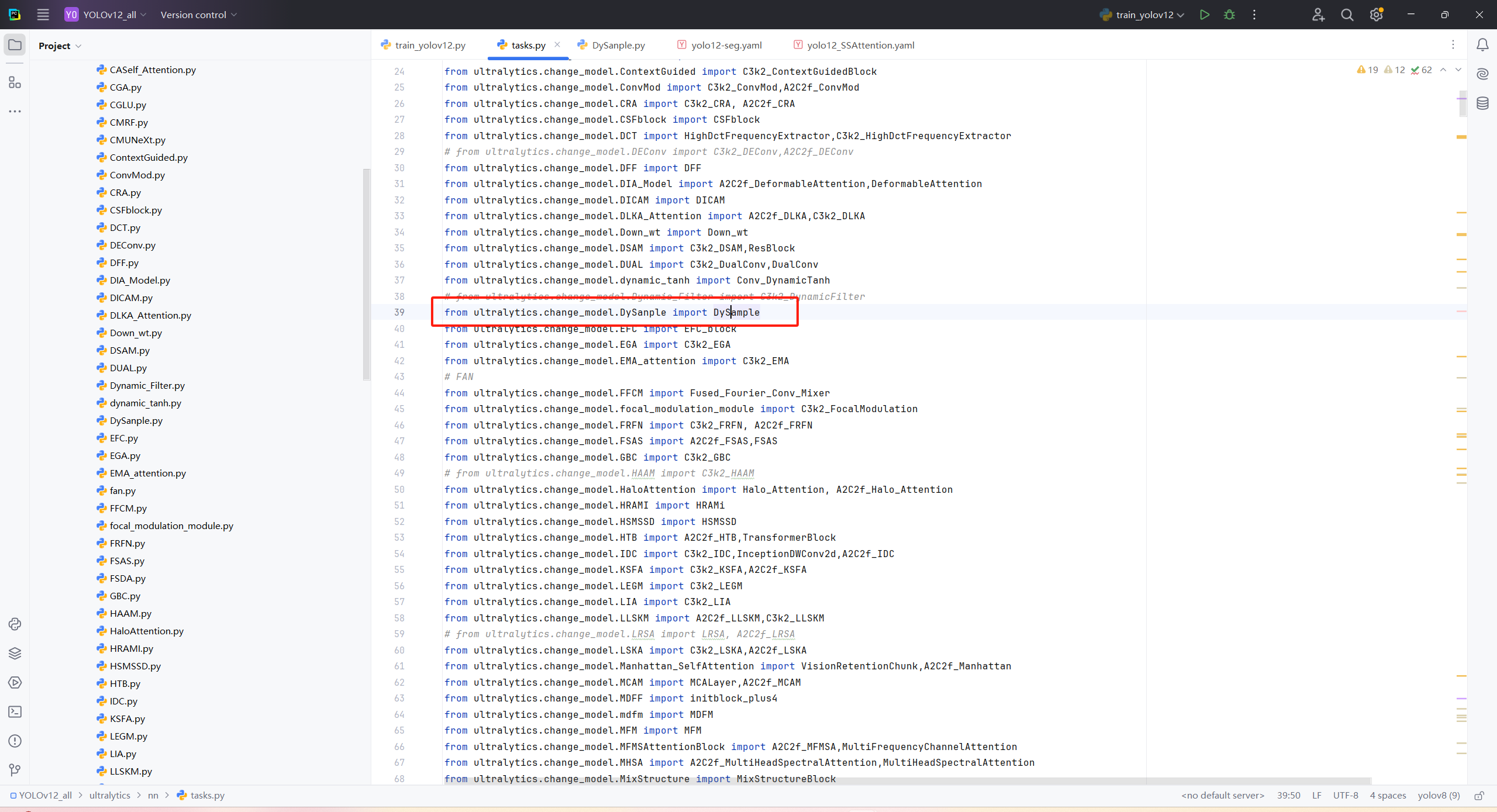
Task: Show the Notifications bell panel
Action: tap(1482, 45)
